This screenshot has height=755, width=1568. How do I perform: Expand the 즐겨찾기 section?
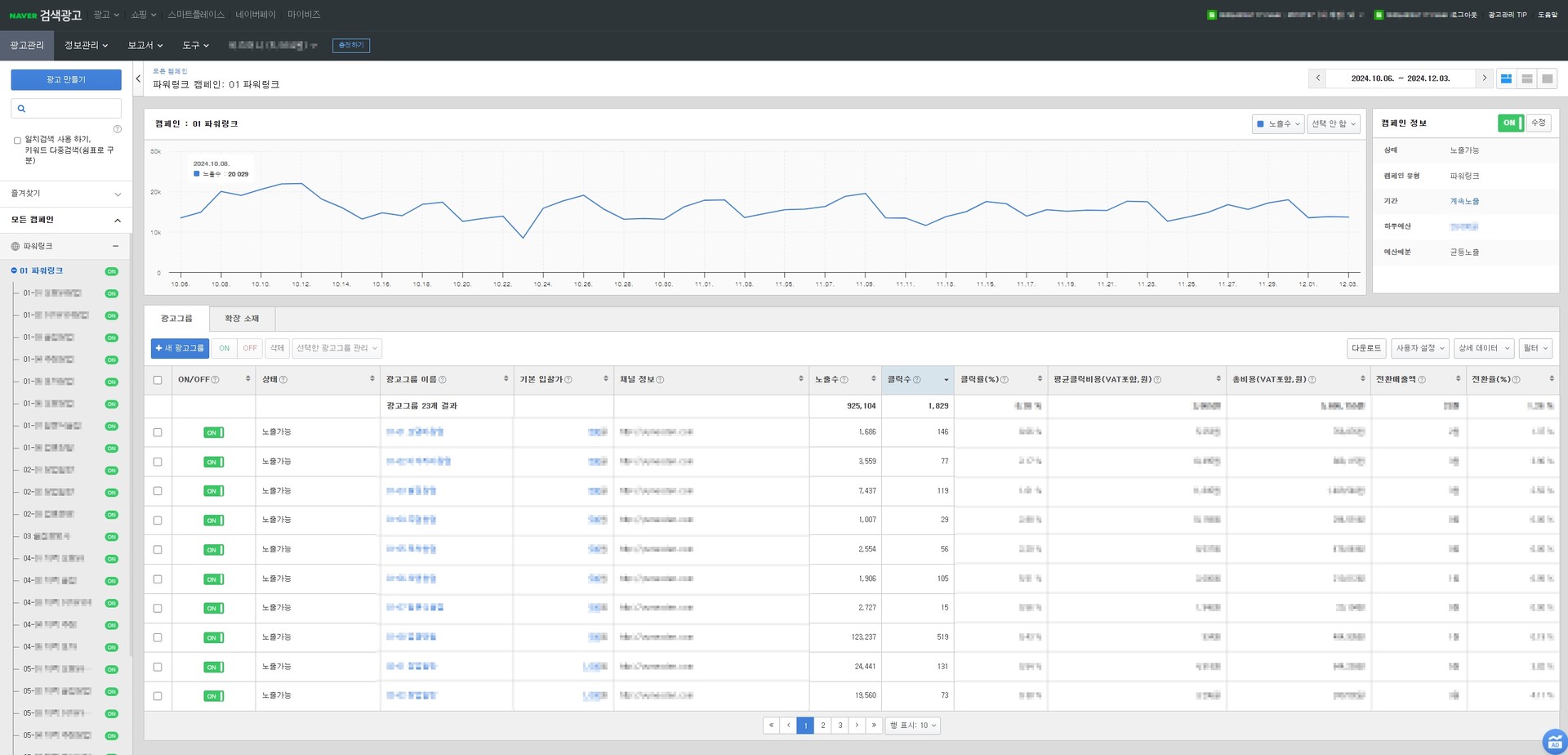click(66, 194)
